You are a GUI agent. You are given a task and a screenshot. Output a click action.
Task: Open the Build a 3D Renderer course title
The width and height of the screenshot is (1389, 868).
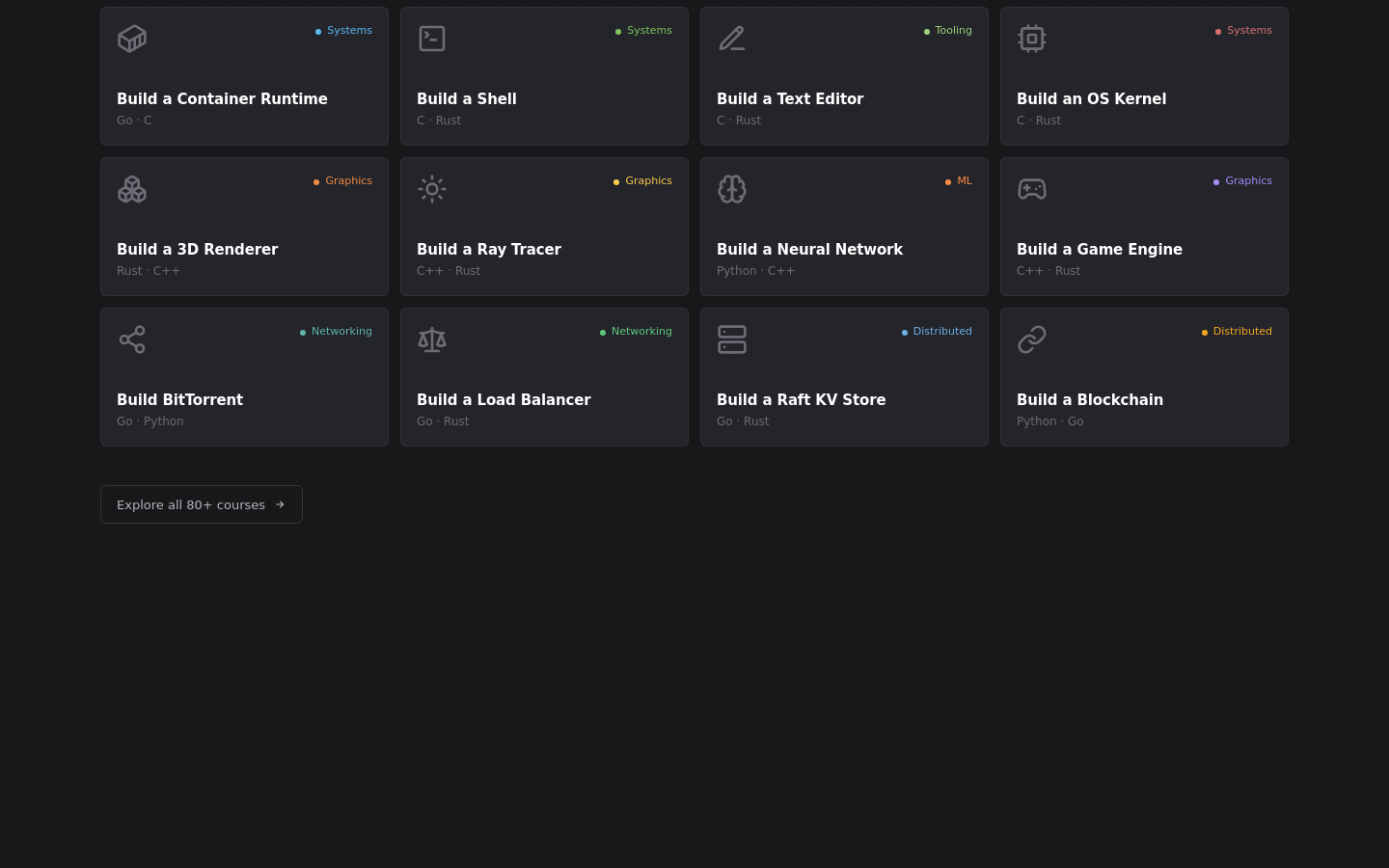click(197, 249)
